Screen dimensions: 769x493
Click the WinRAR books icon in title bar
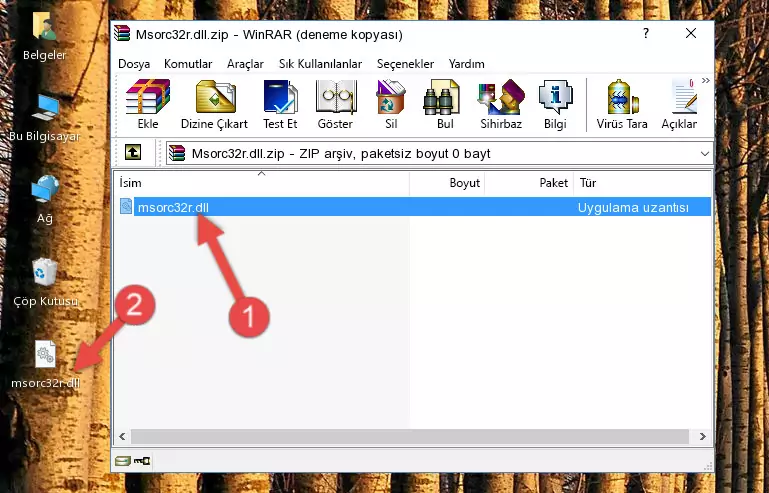point(123,34)
